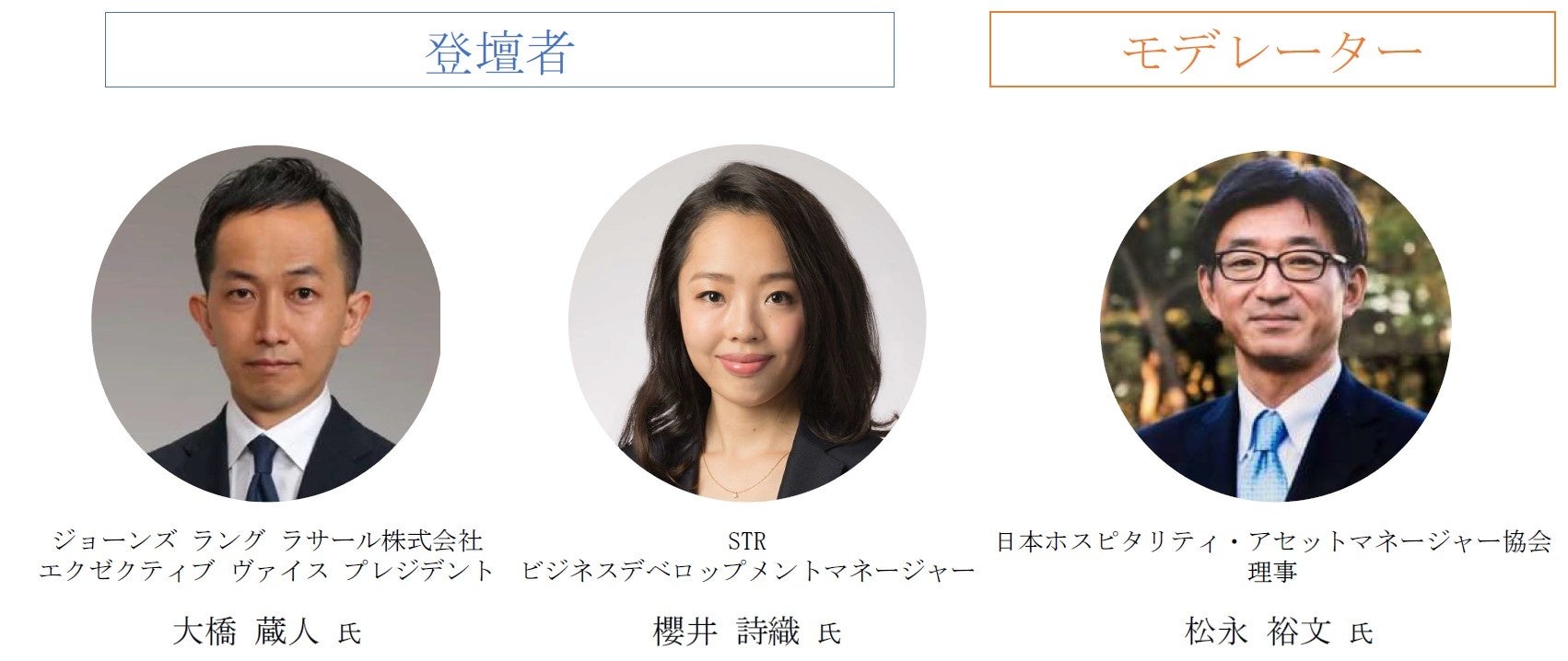Click the navy tie in the left photo
The width and height of the screenshot is (1568, 661).
(x=262, y=470)
